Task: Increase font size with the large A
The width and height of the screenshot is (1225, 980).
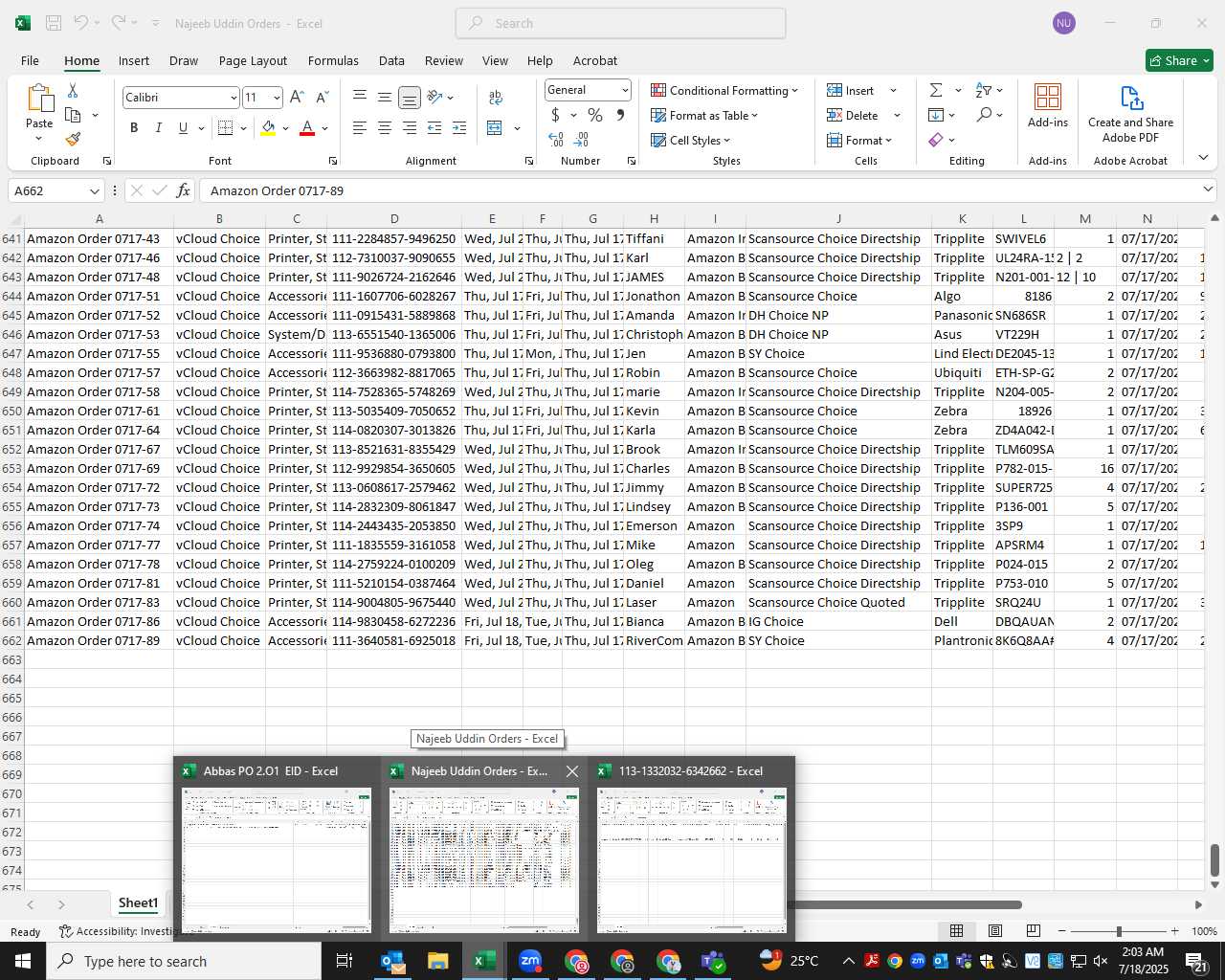Action: (297, 98)
